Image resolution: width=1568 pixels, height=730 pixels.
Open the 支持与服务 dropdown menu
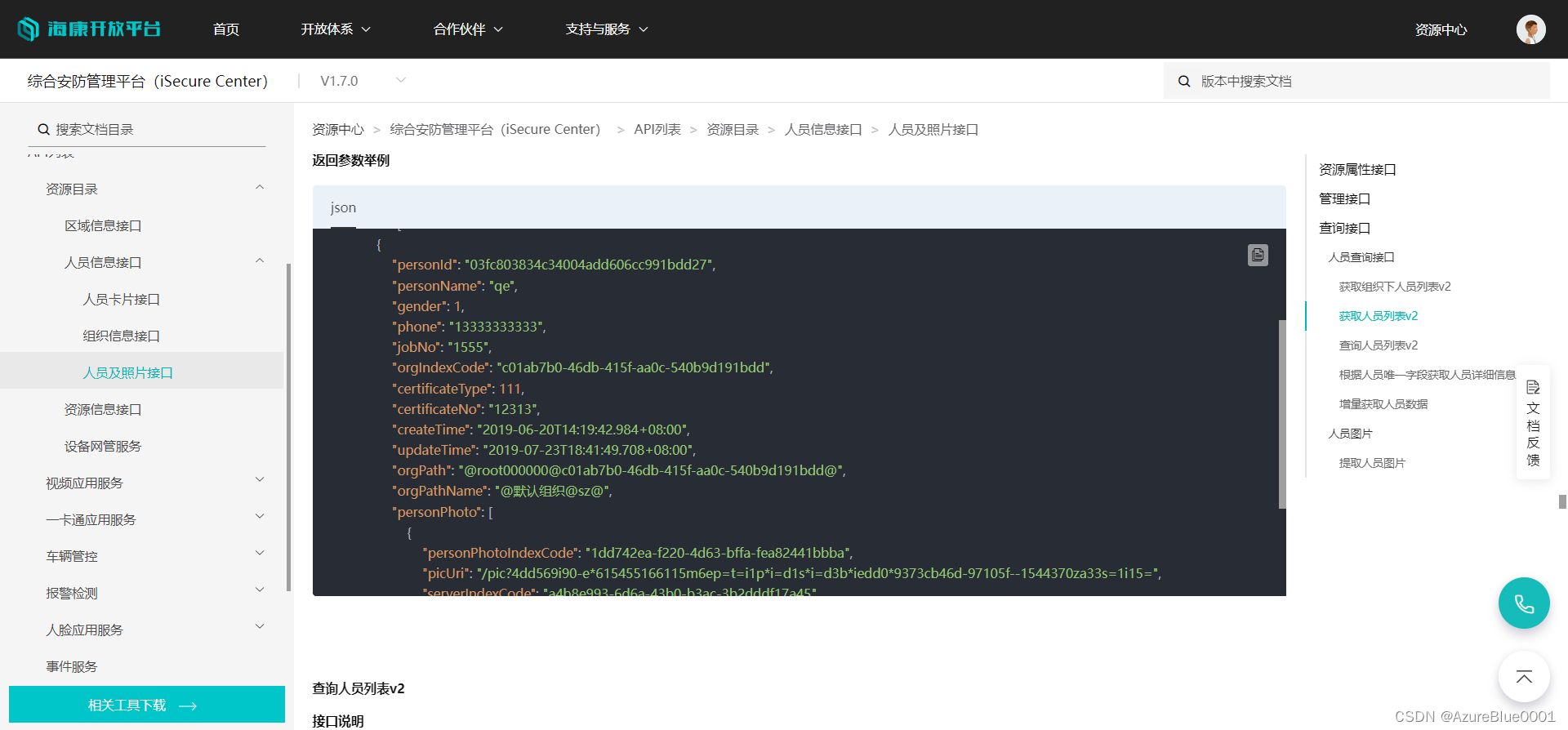click(x=607, y=29)
